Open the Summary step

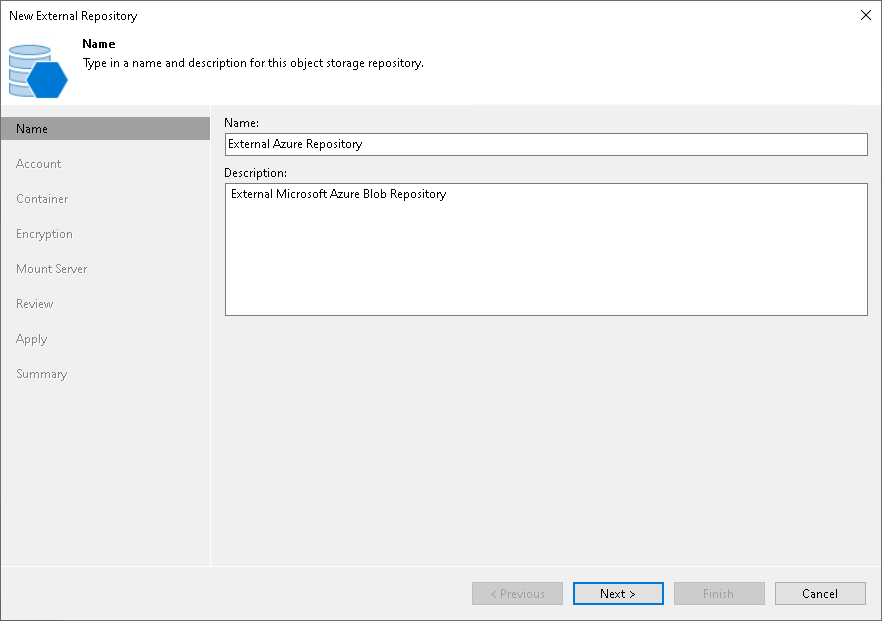coord(42,374)
